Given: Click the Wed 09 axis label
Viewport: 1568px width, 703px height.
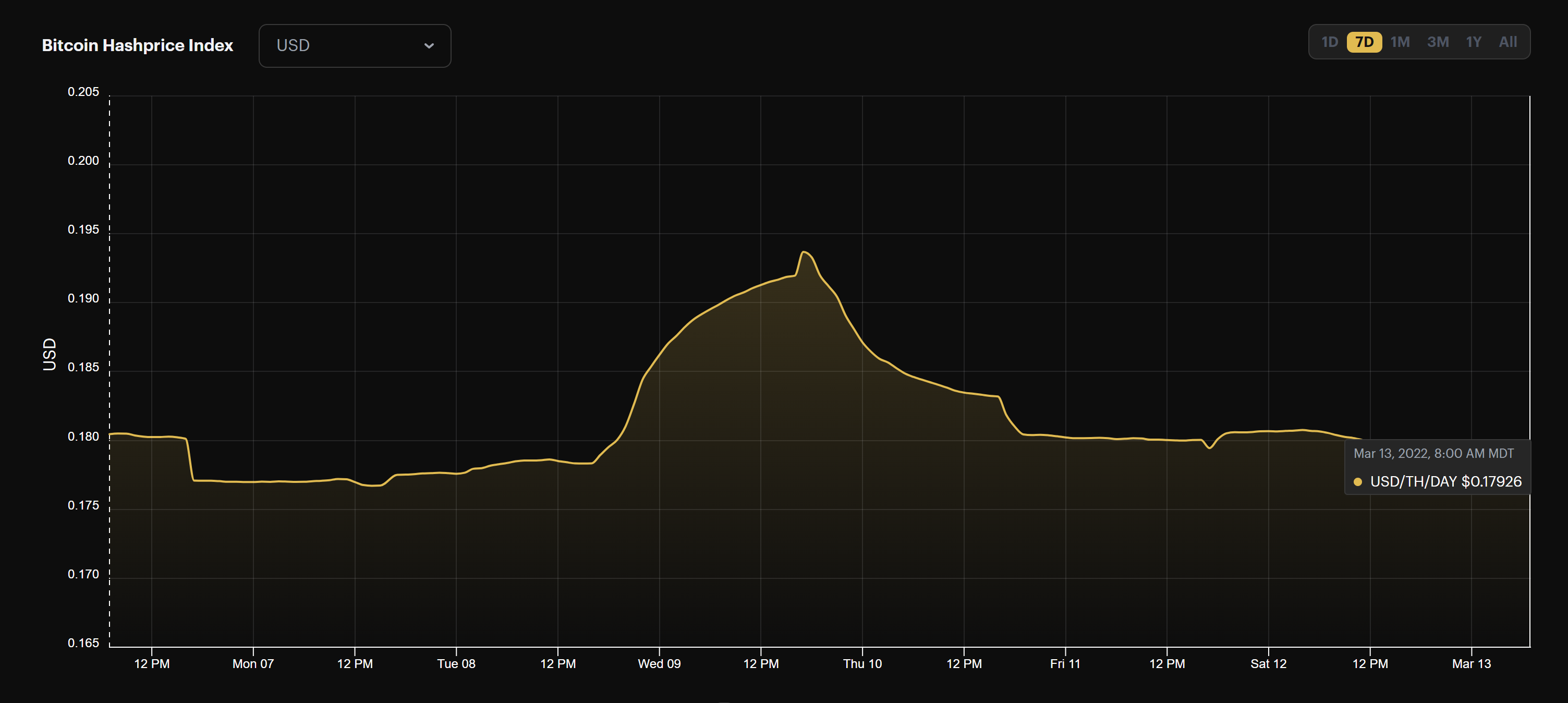Looking at the screenshot, I should tap(659, 664).
